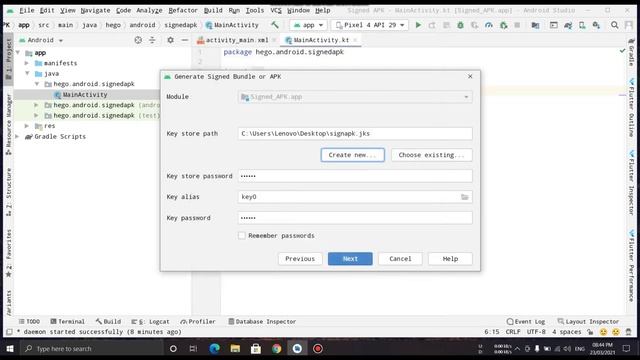Viewport: 640px width, 360px height.
Task: Select MainActivity in the project tree
Action: (85, 95)
